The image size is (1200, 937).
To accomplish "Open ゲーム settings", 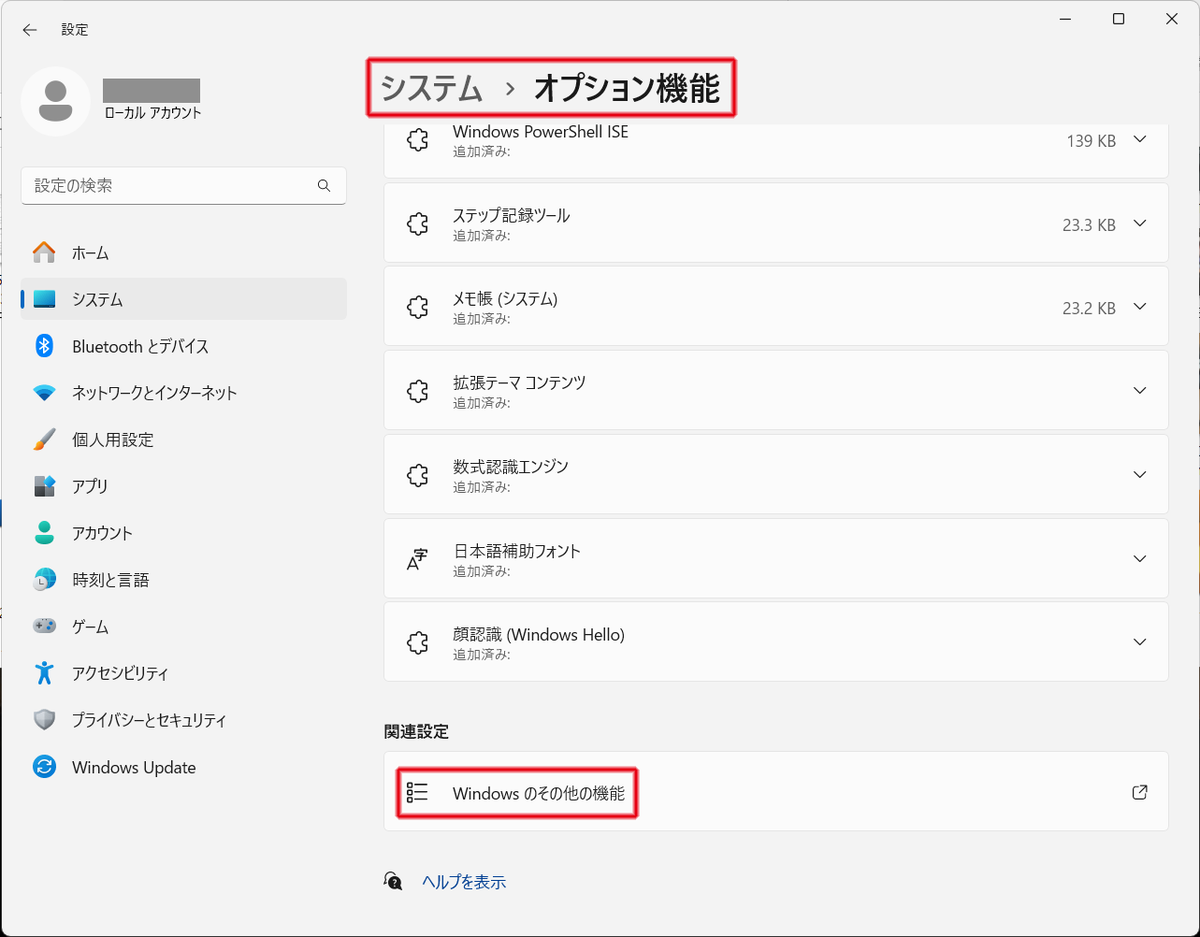I will click(184, 627).
